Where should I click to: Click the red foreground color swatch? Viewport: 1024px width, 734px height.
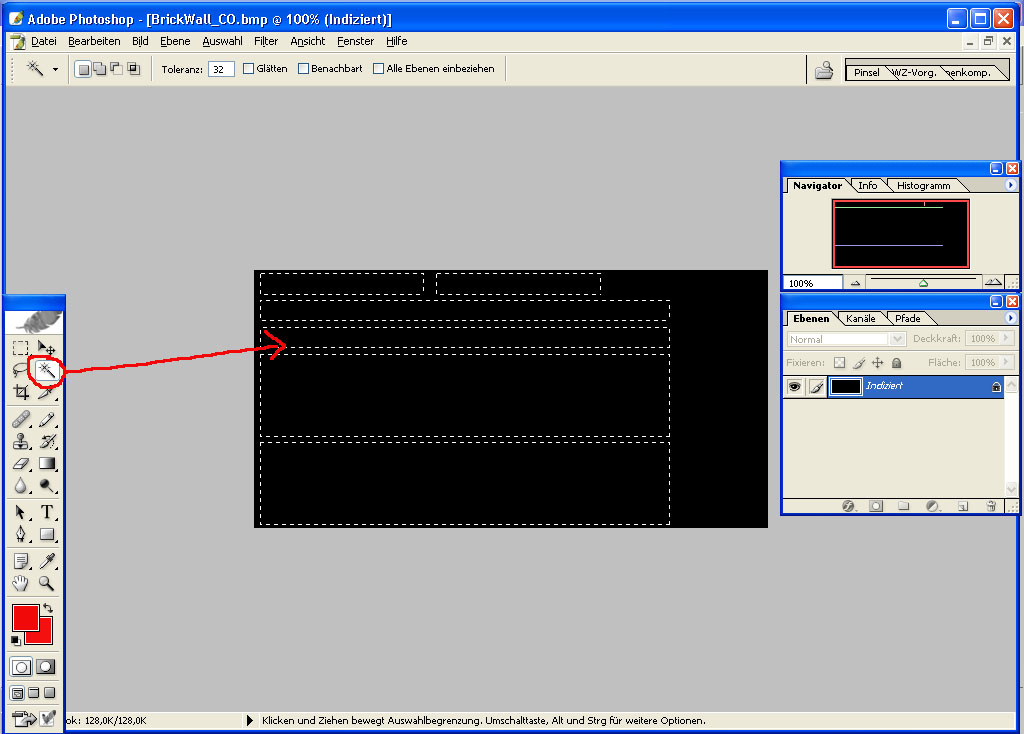pyautogui.click(x=25, y=616)
